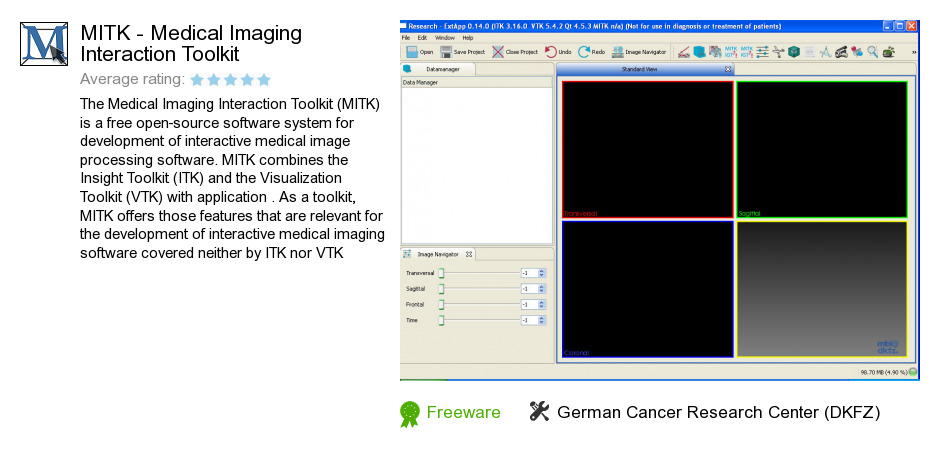
Task: Close the Image Navigator panel tab
Action: click(x=469, y=254)
